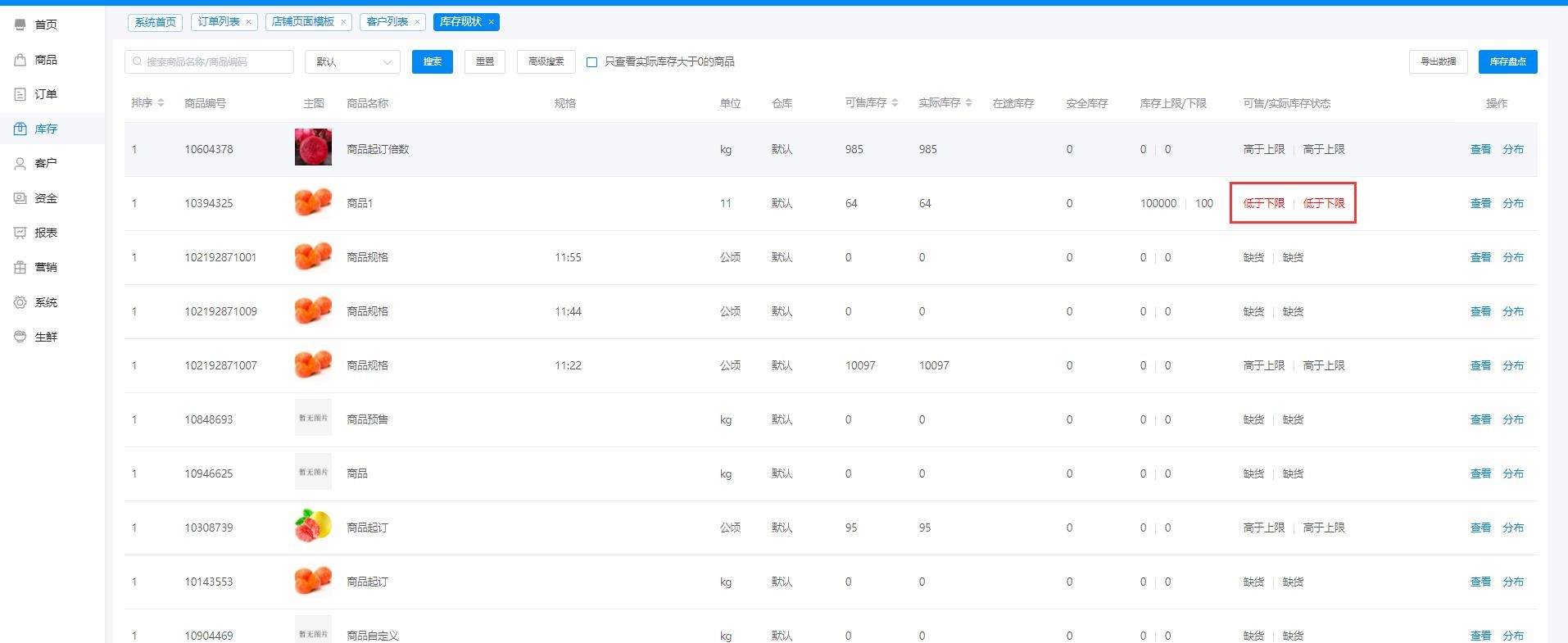Click the 生鲜 fresh food sidebar icon

[x=20, y=337]
